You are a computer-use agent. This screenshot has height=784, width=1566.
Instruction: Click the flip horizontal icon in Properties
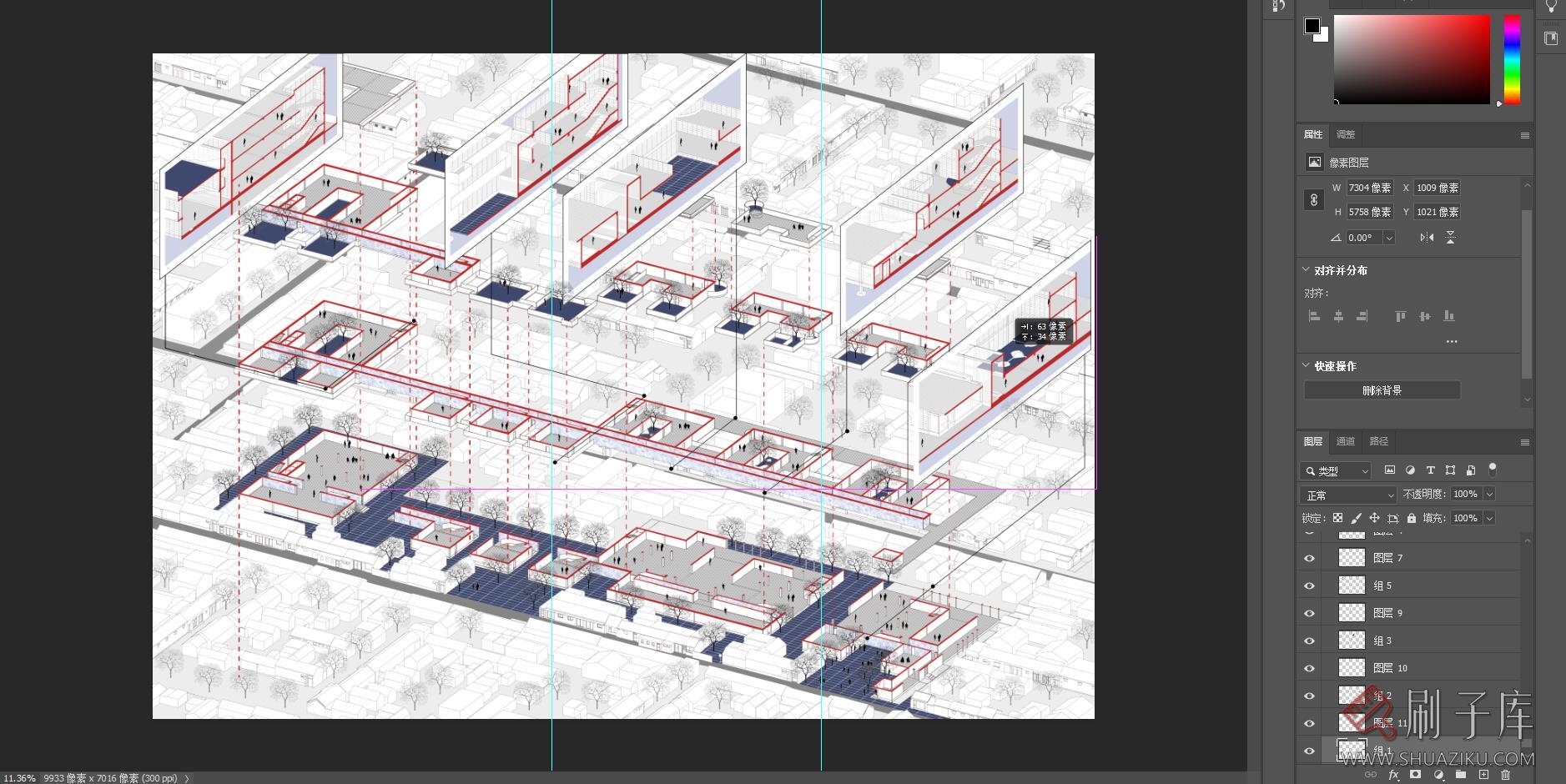click(1427, 238)
